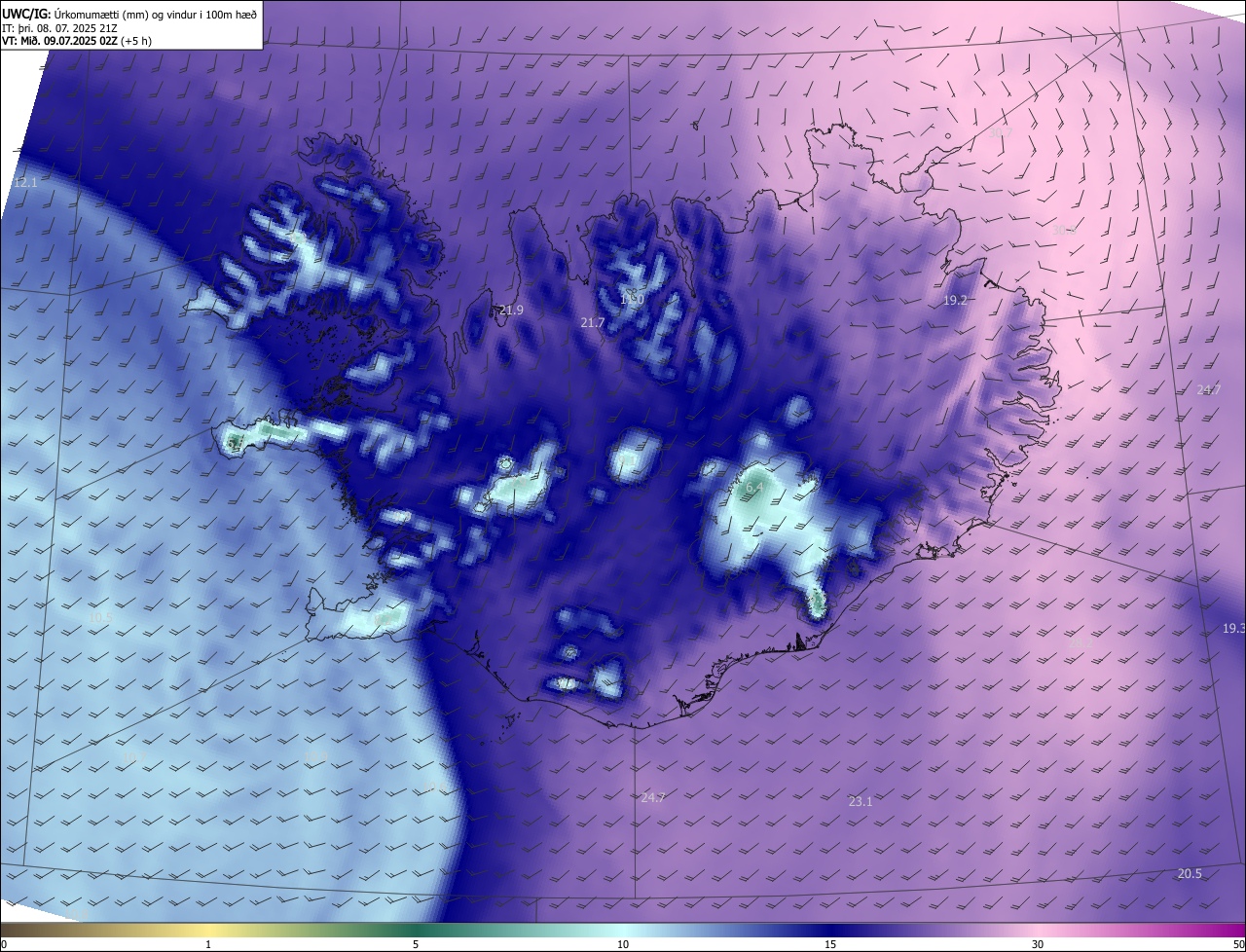Click the 'IT: þri. 08. 07. 2025 21Z' line

tap(58, 28)
